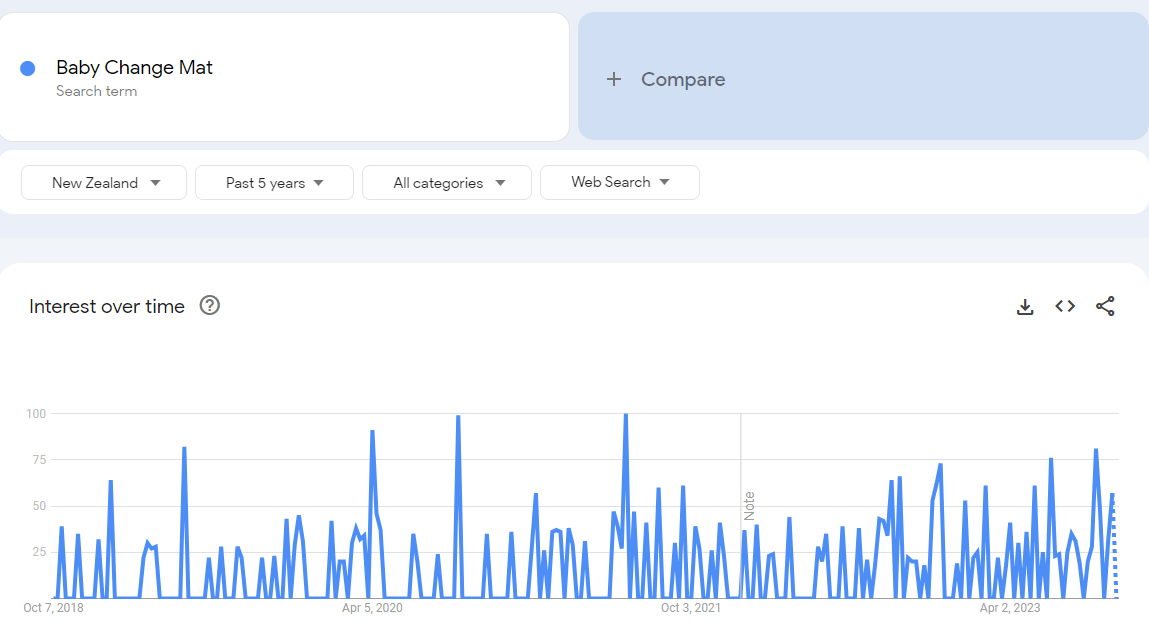Image resolution: width=1149 pixels, height=635 pixels.
Task: Change the Past 5 years time range
Action: 274,182
